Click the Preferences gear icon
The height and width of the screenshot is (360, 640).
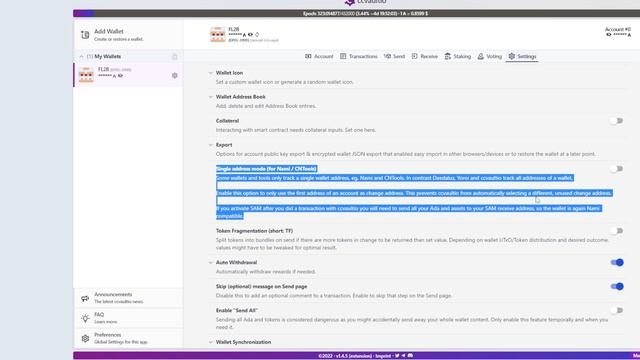(x=85, y=338)
